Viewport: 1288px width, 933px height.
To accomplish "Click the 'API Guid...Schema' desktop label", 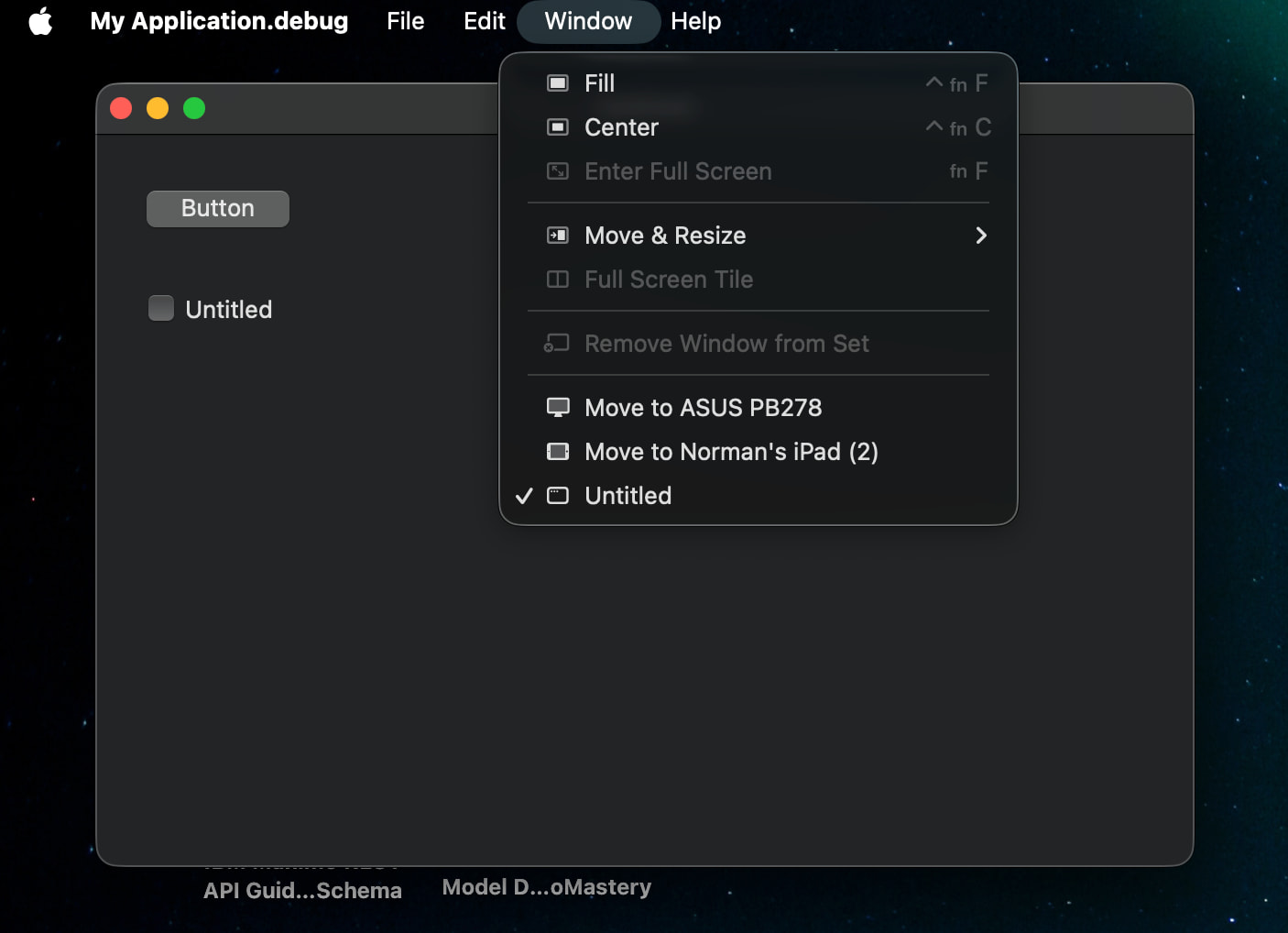I will [302, 891].
